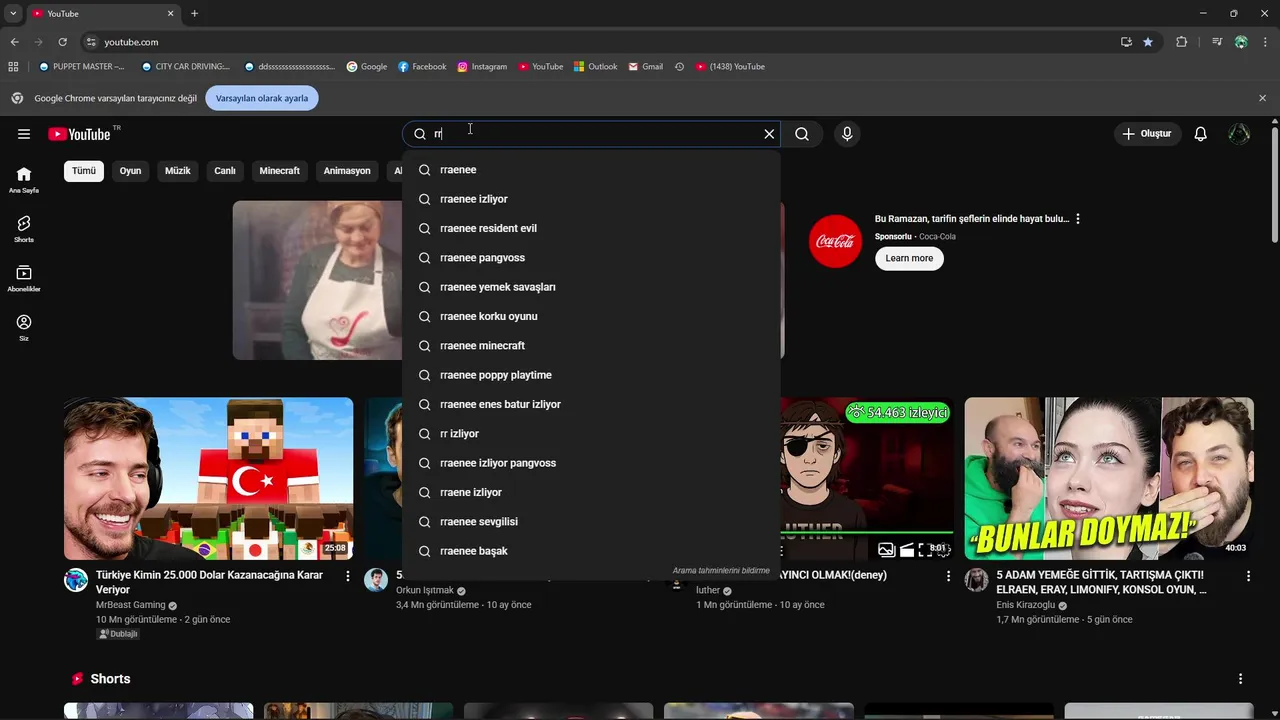
Task: Open the Gmail bookmark
Action: [646, 67]
